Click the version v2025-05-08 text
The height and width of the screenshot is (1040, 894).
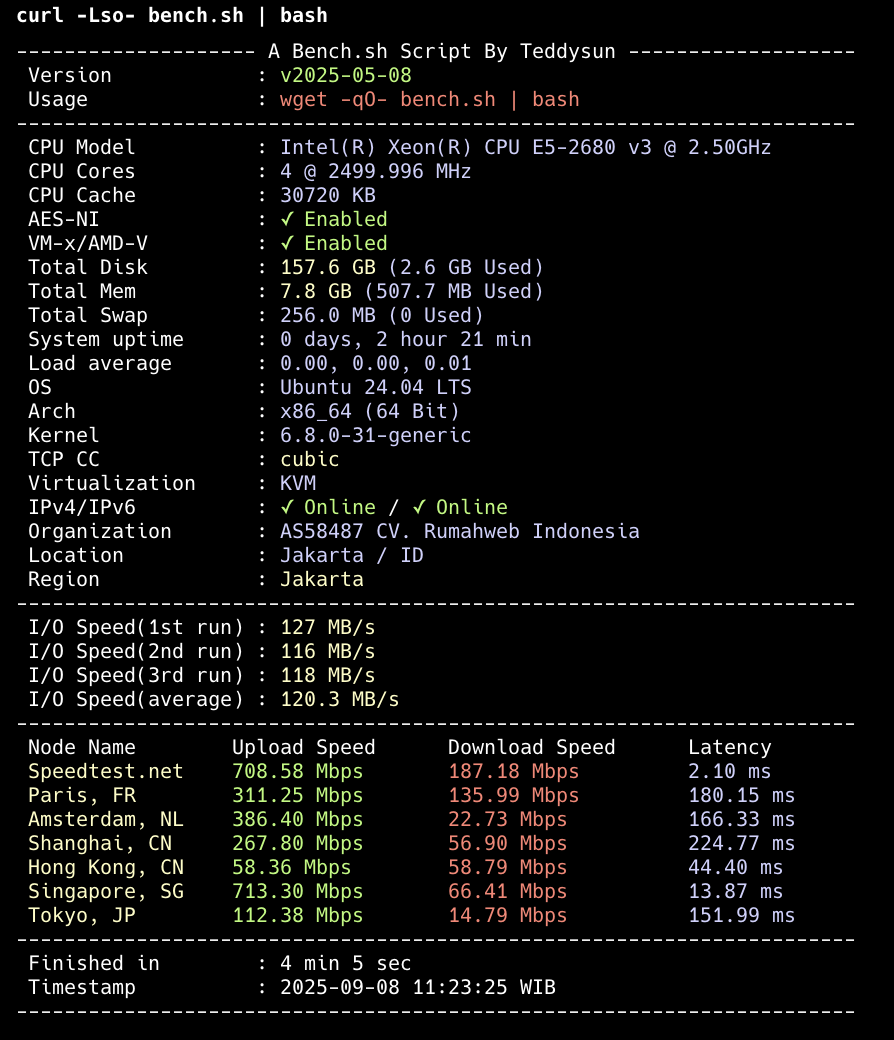[x=346, y=76]
